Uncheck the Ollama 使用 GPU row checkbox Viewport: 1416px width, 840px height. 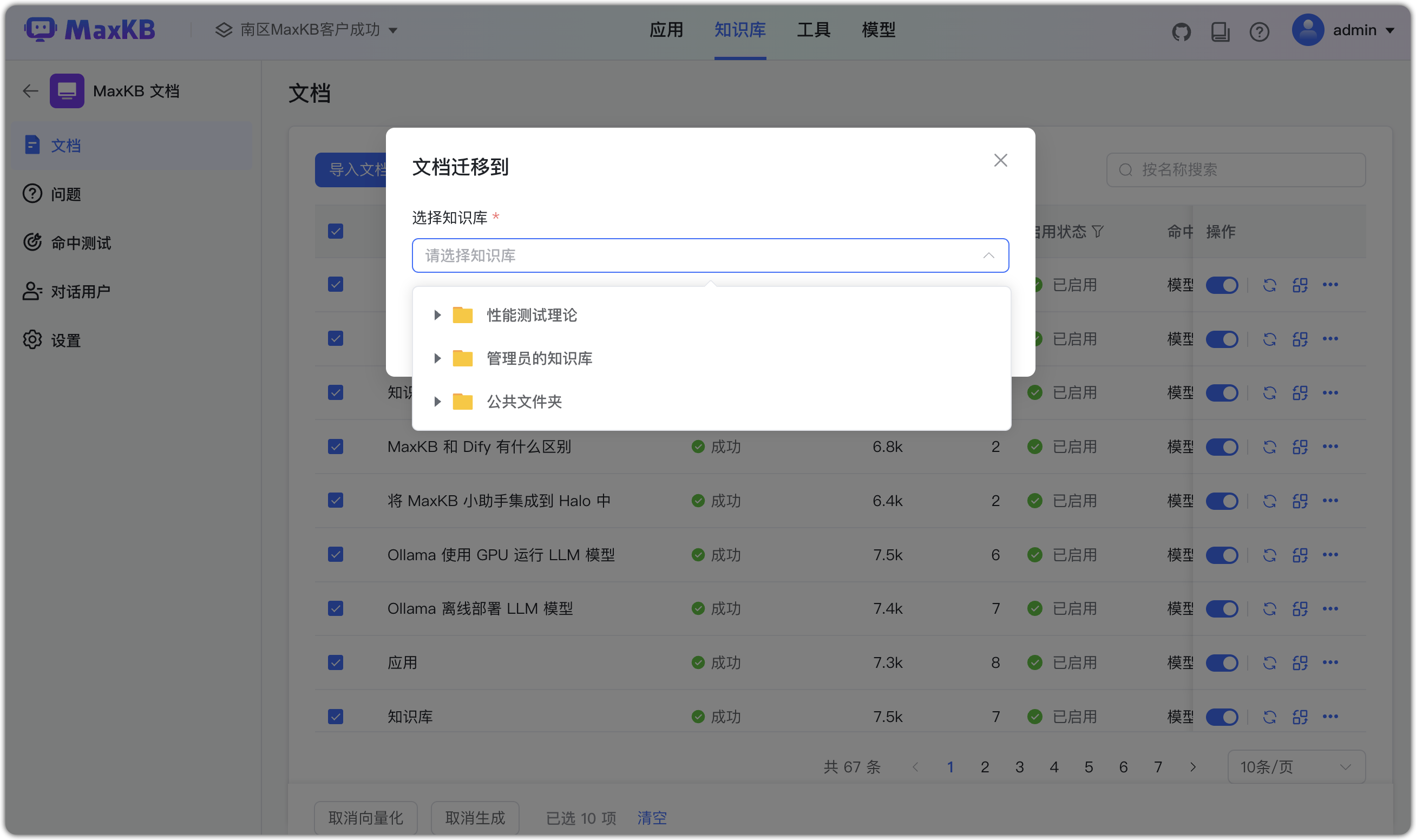pyautogui.click(x=336, y=555)
